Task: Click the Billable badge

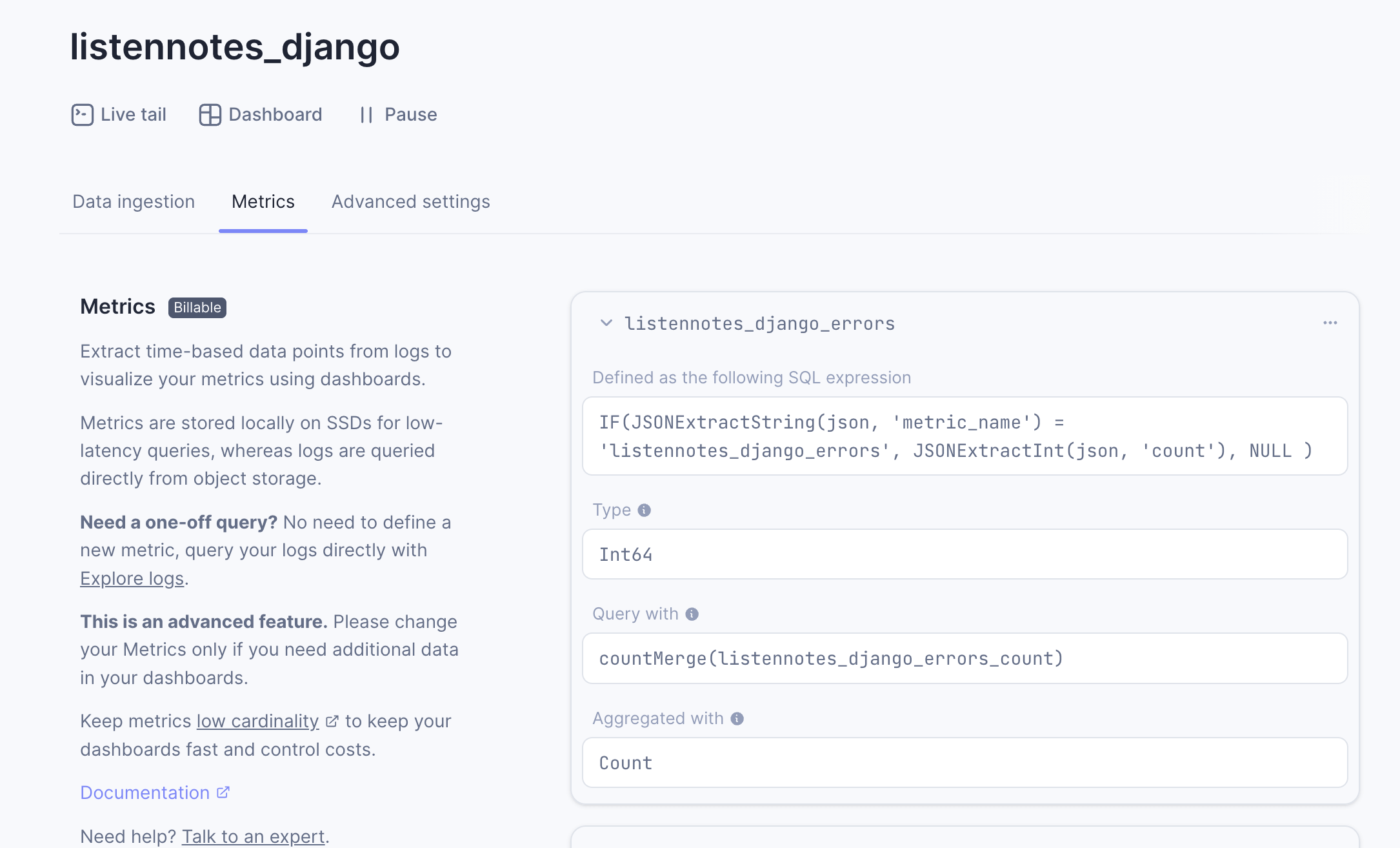Action: (197, 307)
